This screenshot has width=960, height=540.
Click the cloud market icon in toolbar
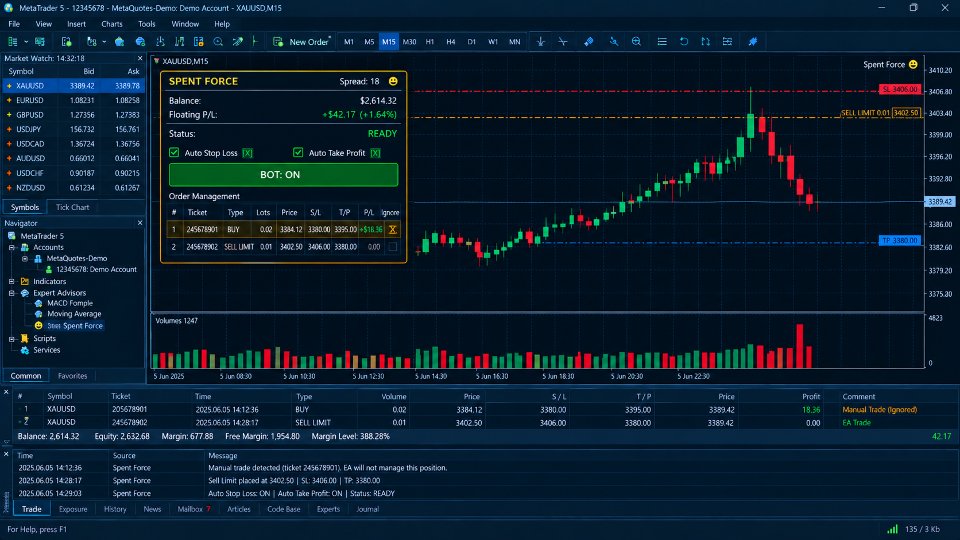click(x=119, y=42)
